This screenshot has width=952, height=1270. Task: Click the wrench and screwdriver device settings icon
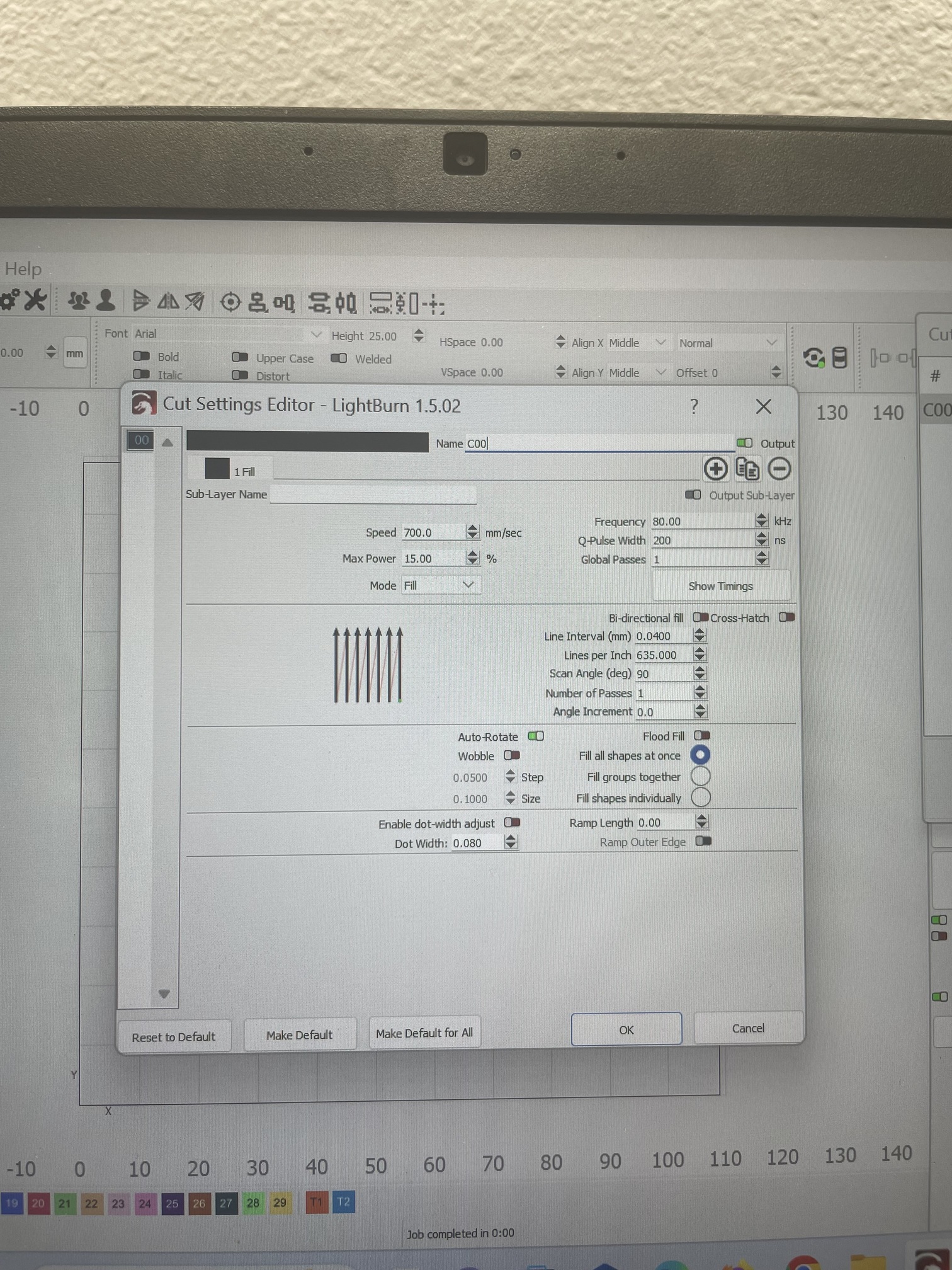[33, 300]
